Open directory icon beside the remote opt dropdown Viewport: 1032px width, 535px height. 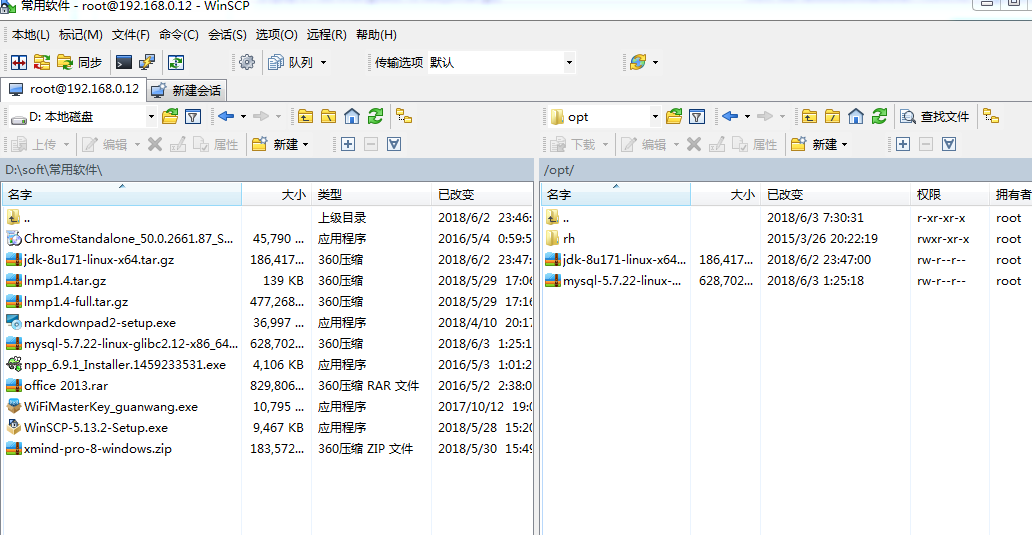point(674,116)
